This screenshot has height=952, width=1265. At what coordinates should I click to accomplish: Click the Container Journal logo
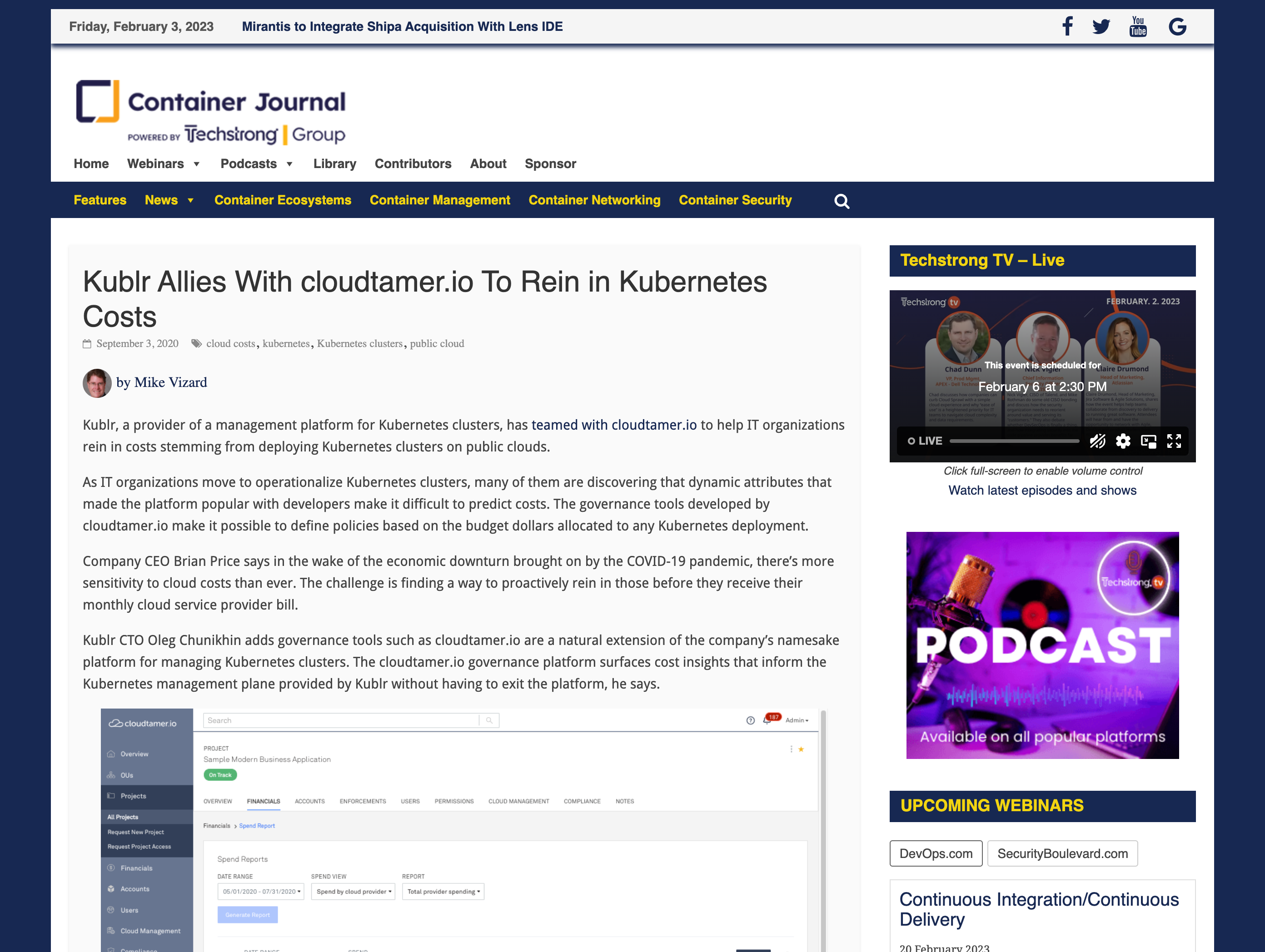tap(210, 111)
